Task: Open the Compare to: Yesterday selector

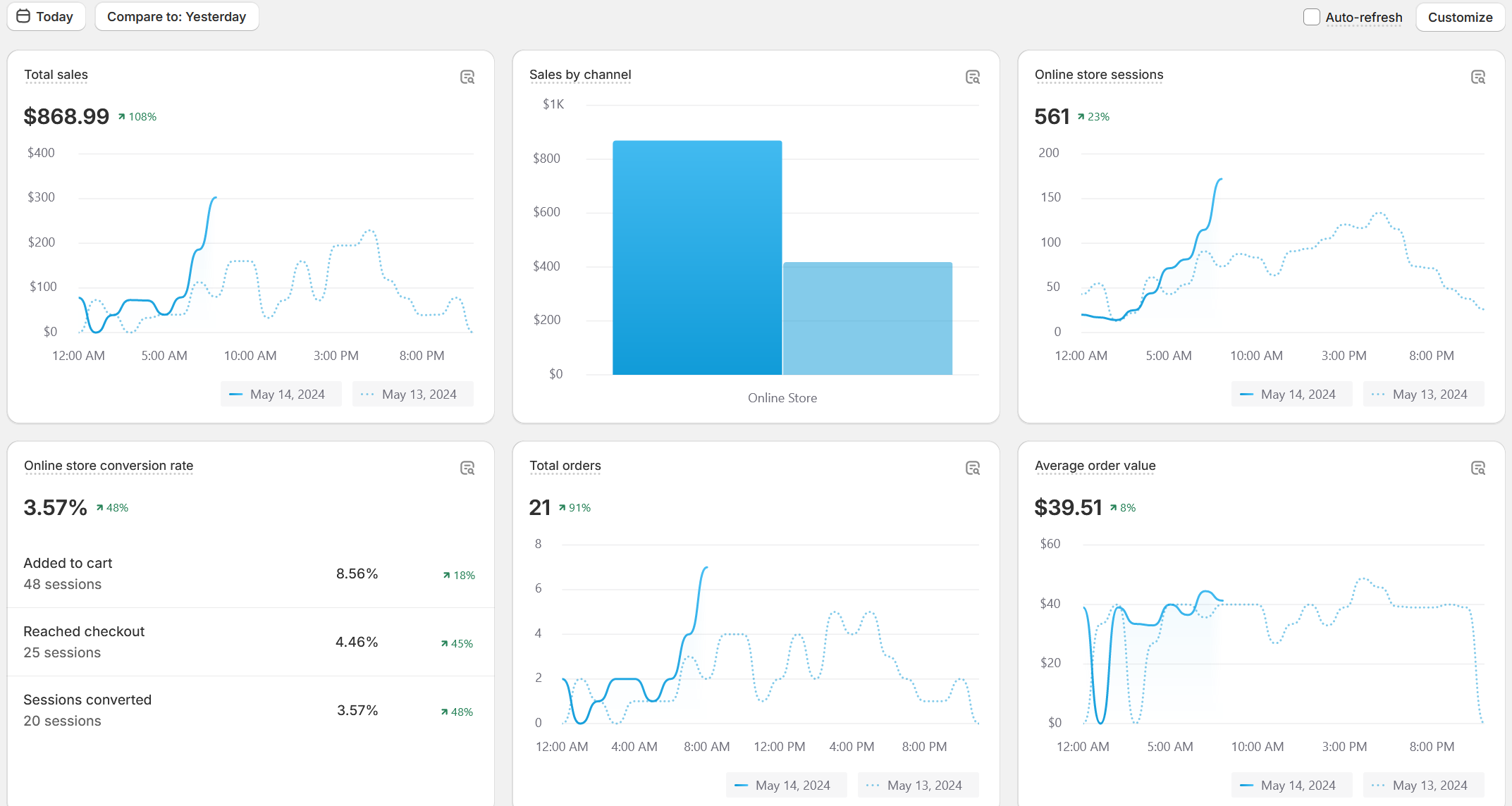Action: pyautogui.click(x=177, y=16)
